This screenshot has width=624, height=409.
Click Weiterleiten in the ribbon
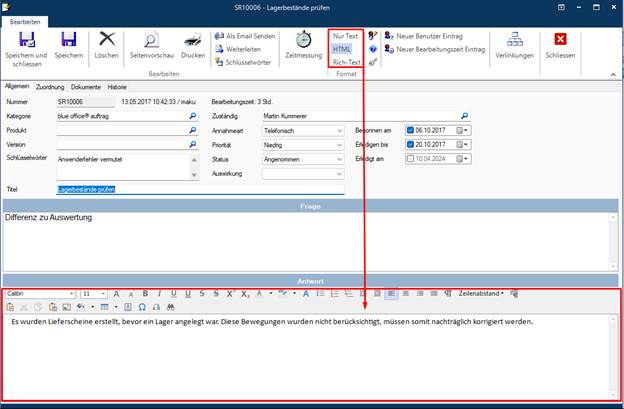238,49
